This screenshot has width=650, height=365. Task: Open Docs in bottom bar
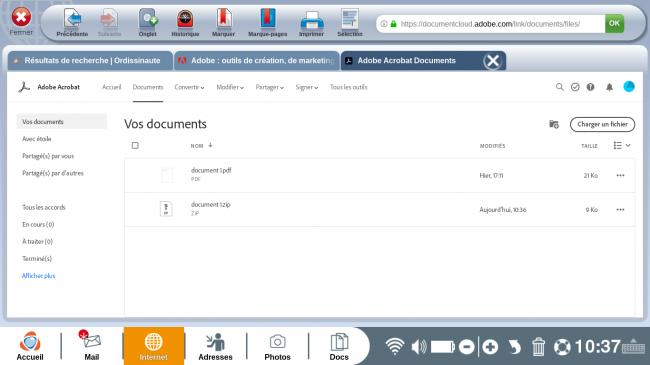339,346
